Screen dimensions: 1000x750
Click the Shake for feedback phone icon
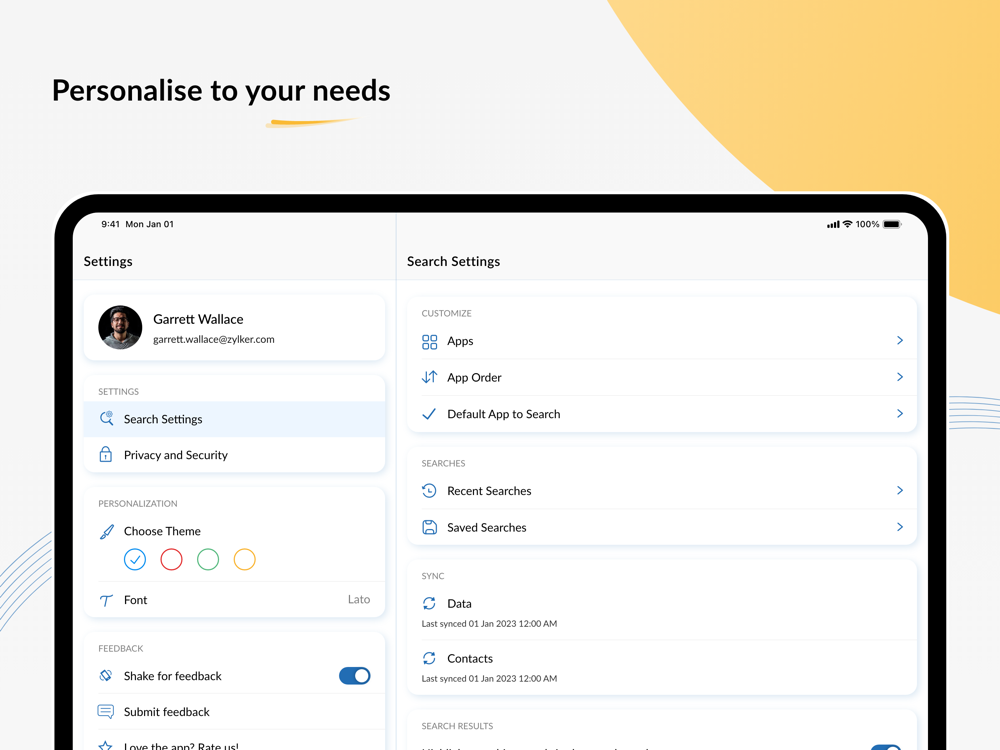pos(106,675)
